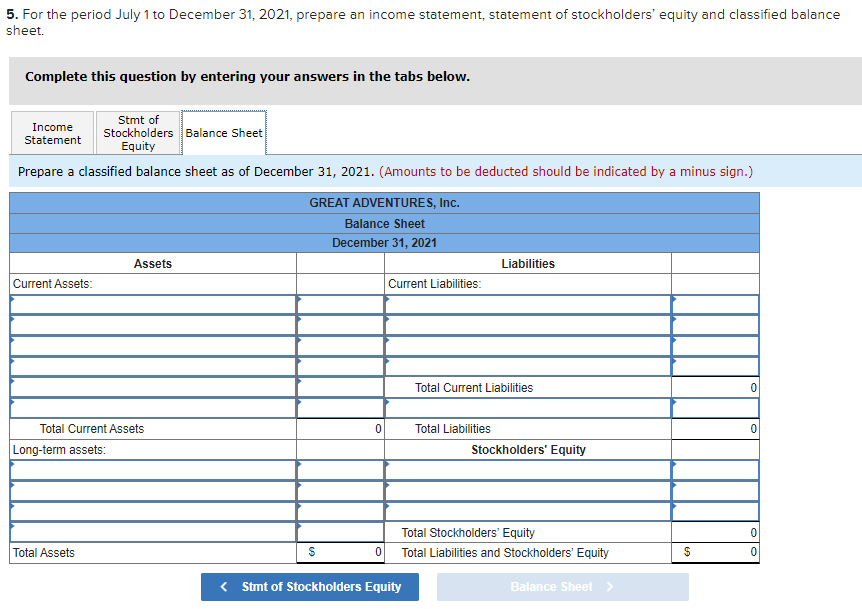Open fourth Current Assets account name dropdown
This screenshot has height=609, width=862.
coord(153,367)
